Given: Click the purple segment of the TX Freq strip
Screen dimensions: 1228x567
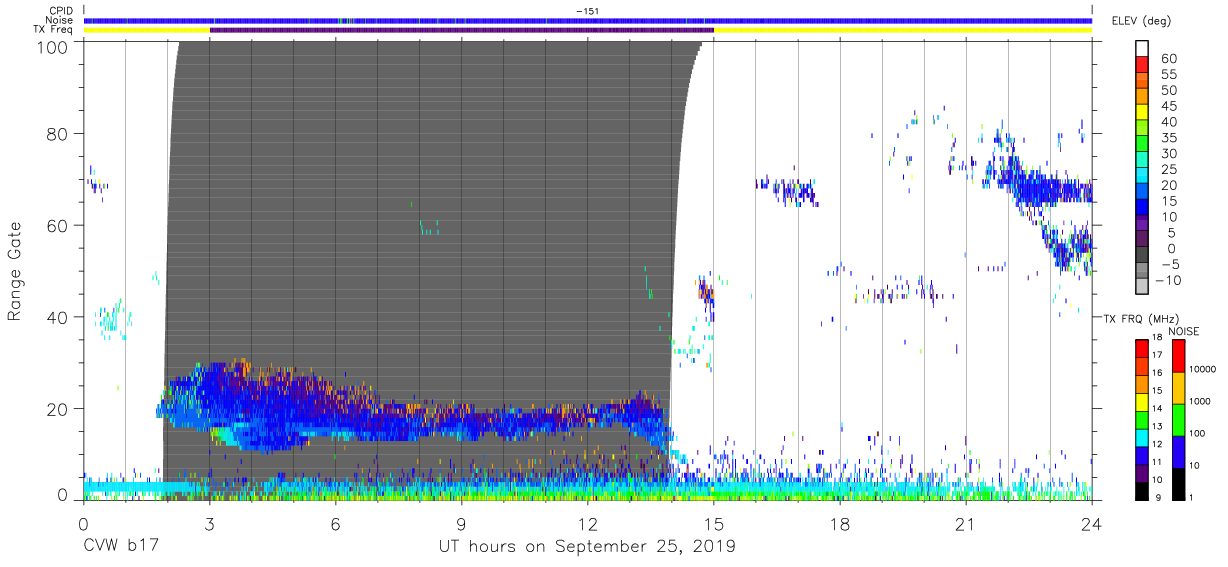Looking at the screenshot, I should (x=462, y=30).
